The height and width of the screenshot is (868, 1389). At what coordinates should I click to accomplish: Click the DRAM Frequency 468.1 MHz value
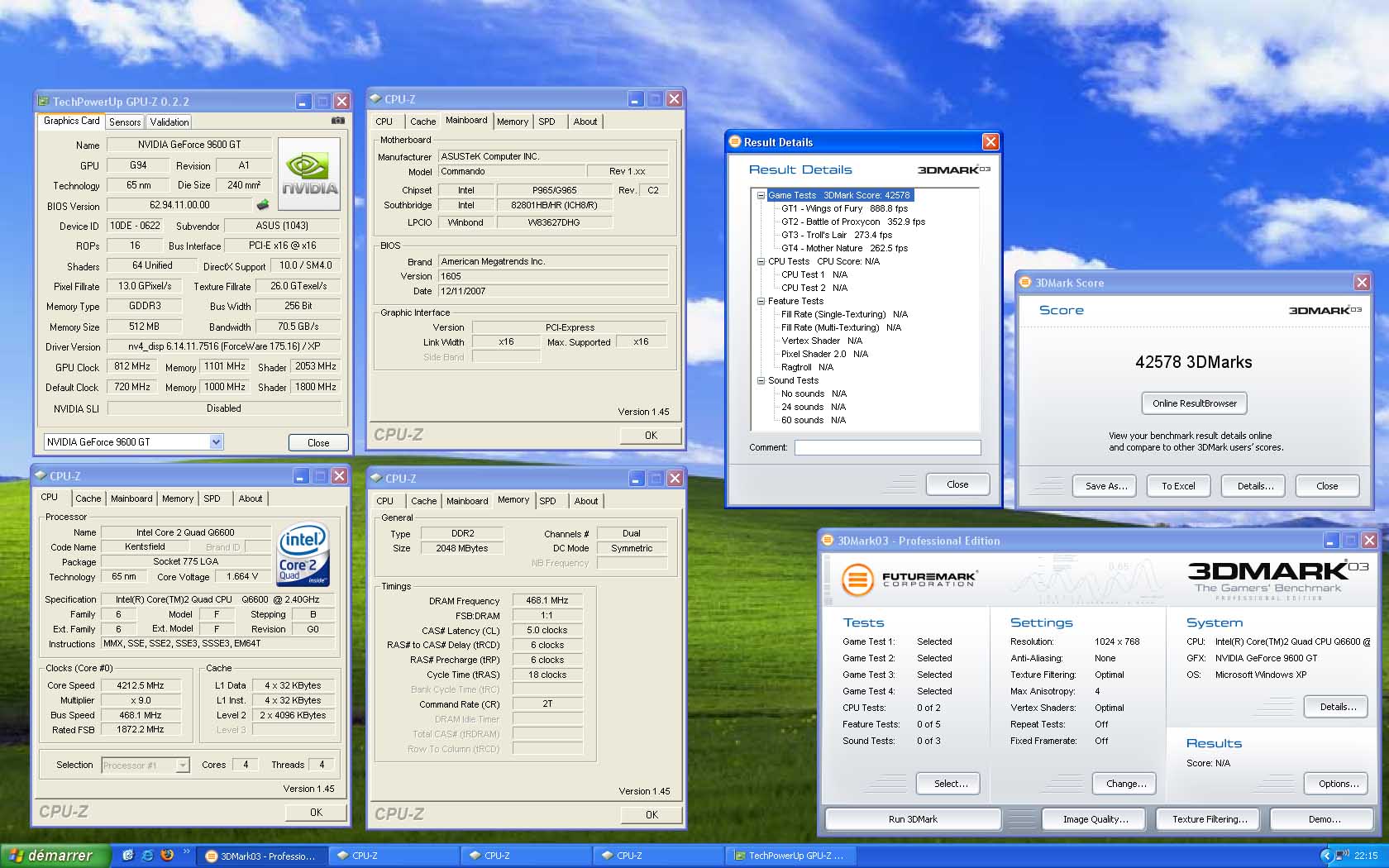pyautogui.click(x=547, y=600)
